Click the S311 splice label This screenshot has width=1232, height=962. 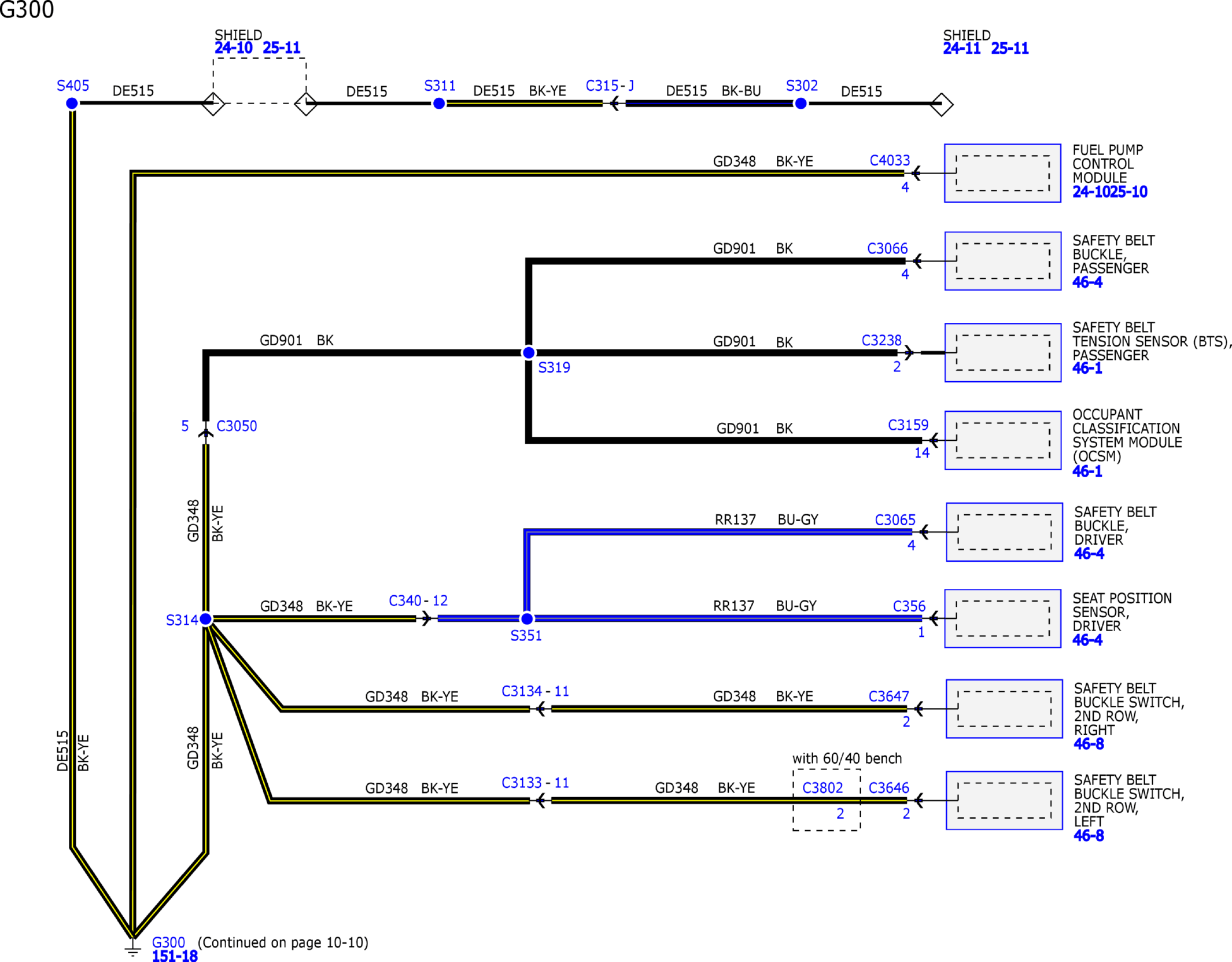click(x=440, y=86)
